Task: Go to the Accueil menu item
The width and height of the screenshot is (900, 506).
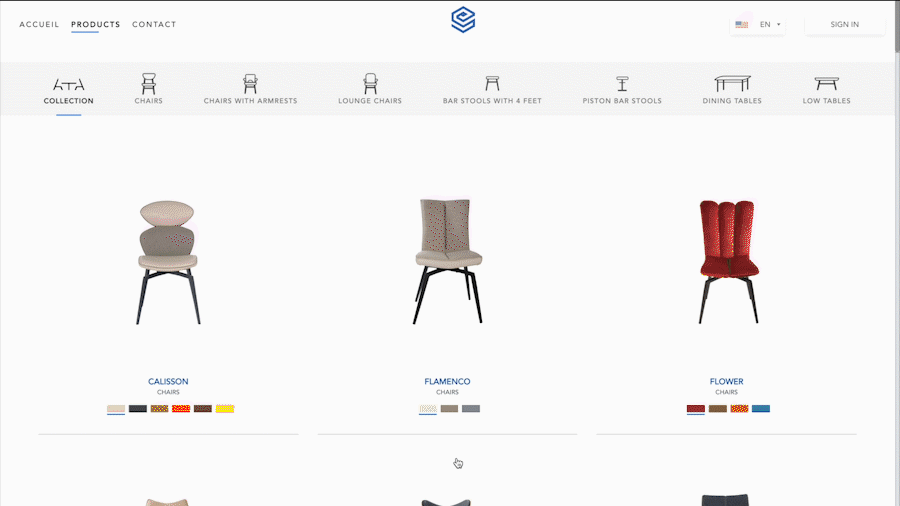Action: click(39, 25)
